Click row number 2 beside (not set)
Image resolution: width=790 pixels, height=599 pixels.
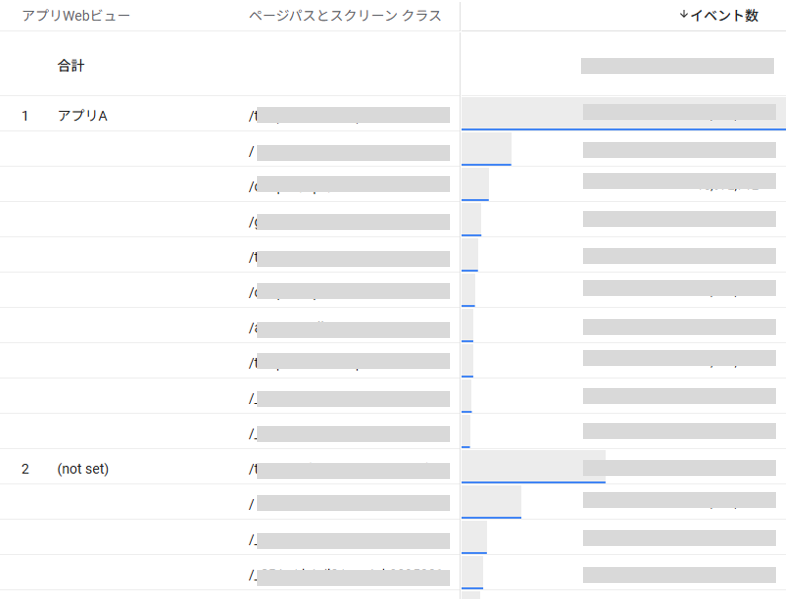pyautogui.click(x=25, y=468)
